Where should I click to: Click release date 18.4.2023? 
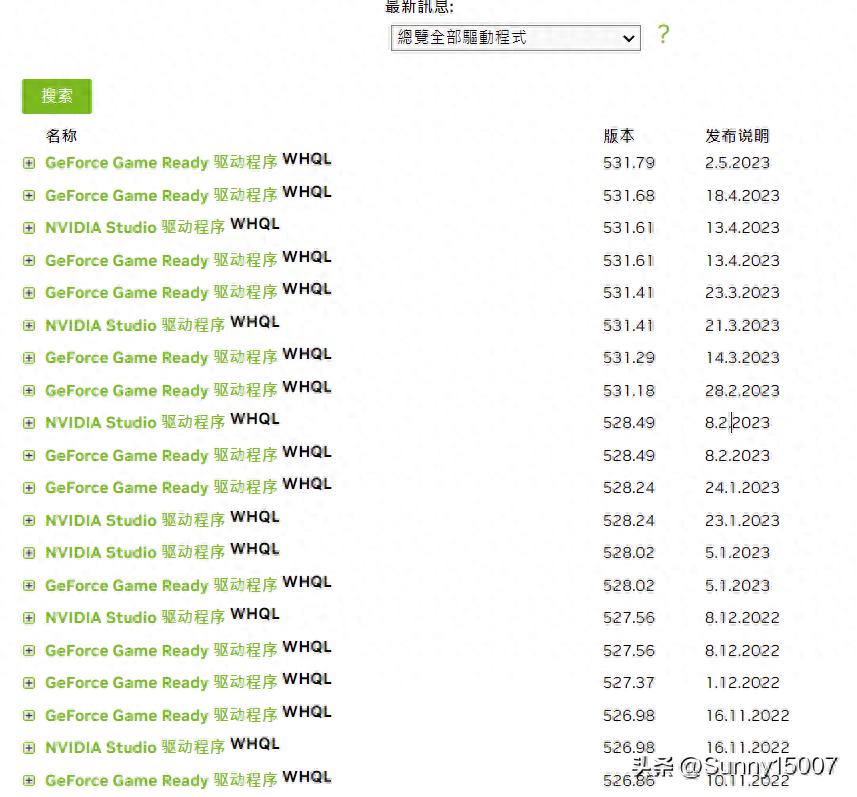742,196
